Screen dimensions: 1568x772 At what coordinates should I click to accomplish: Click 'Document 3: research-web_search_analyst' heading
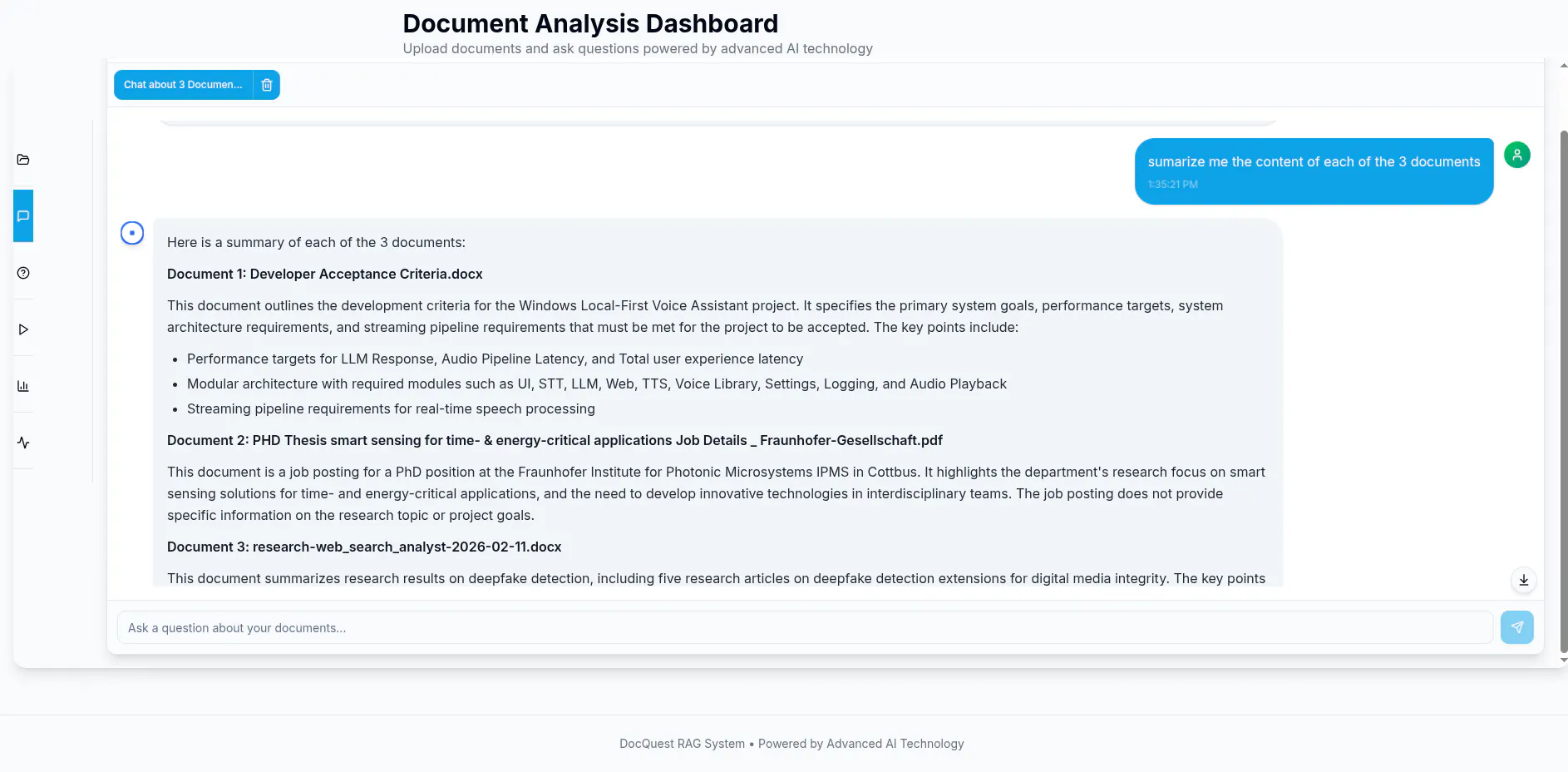[364, 547]
